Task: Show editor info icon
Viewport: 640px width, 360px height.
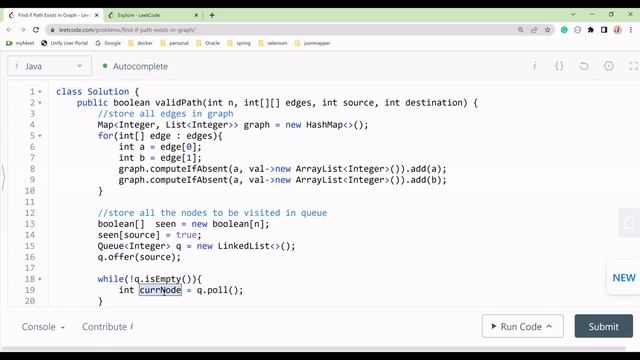Action: (534, 66)
